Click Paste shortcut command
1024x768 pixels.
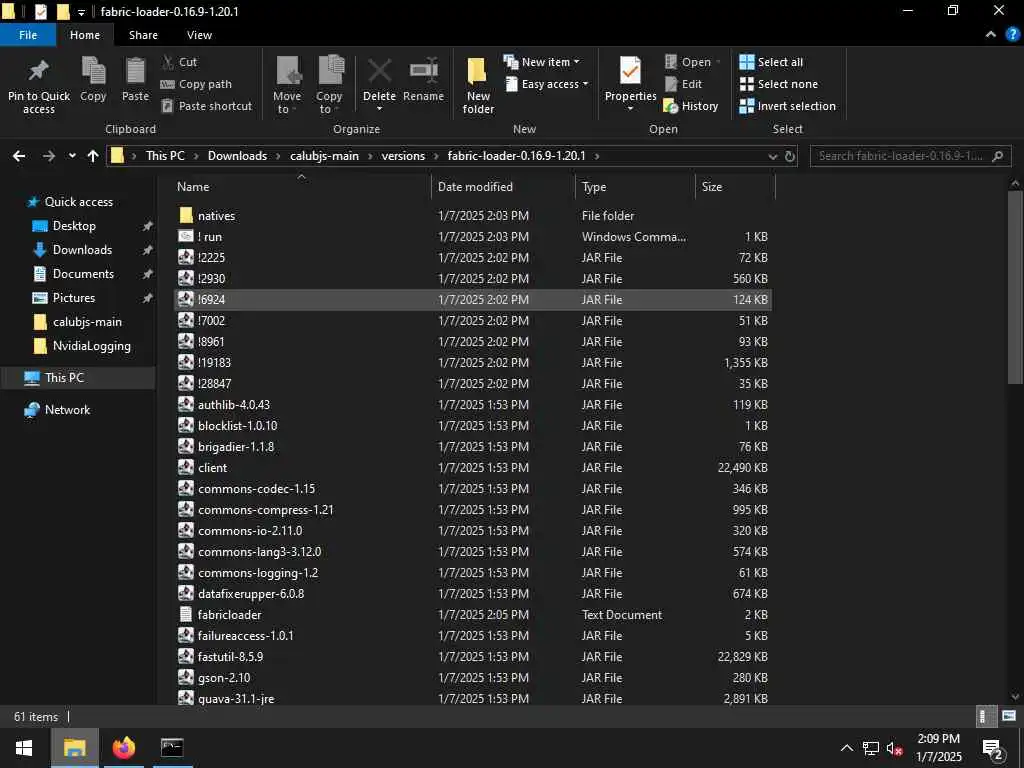[x=206, y=106]
